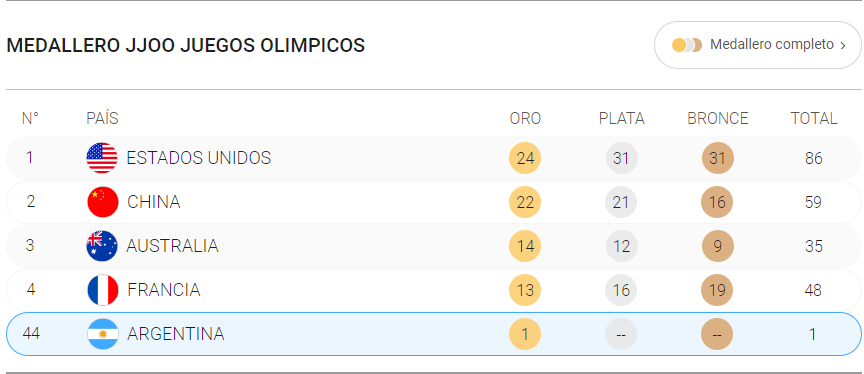Select the PLATA column header
This screenshot has height=374, width=864.
(622, 118)
